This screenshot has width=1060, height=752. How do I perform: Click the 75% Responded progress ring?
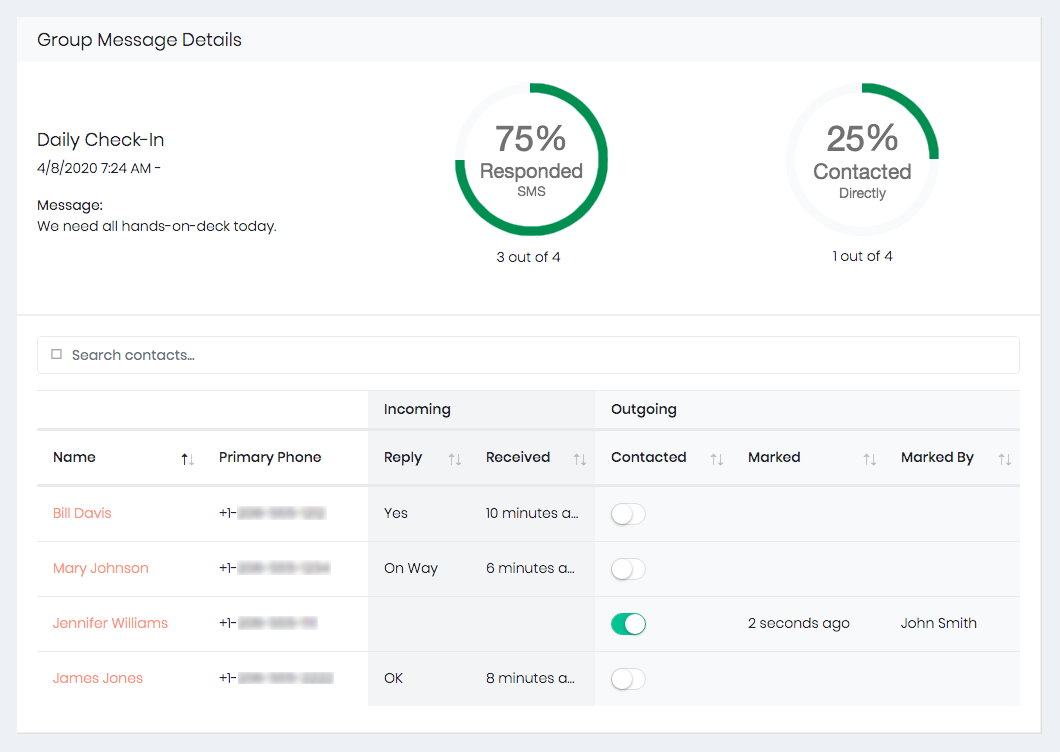tap(531, 159)
